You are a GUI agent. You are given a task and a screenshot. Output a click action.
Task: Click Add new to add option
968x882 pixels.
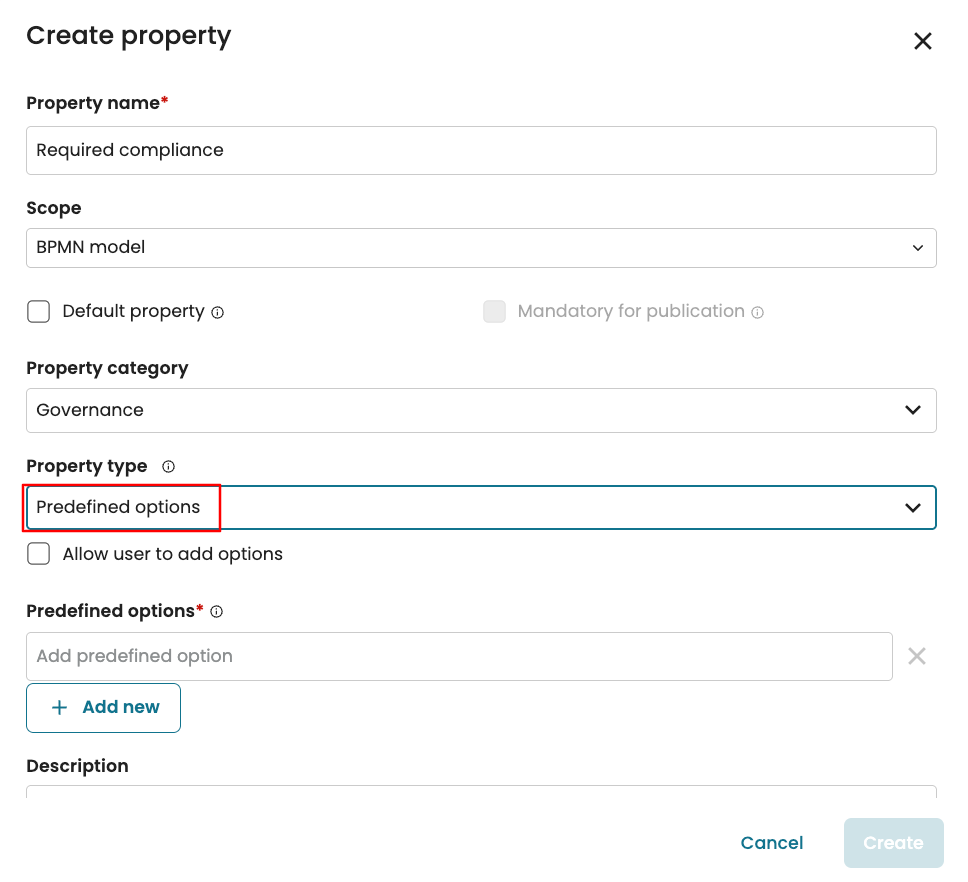(104, 707)
